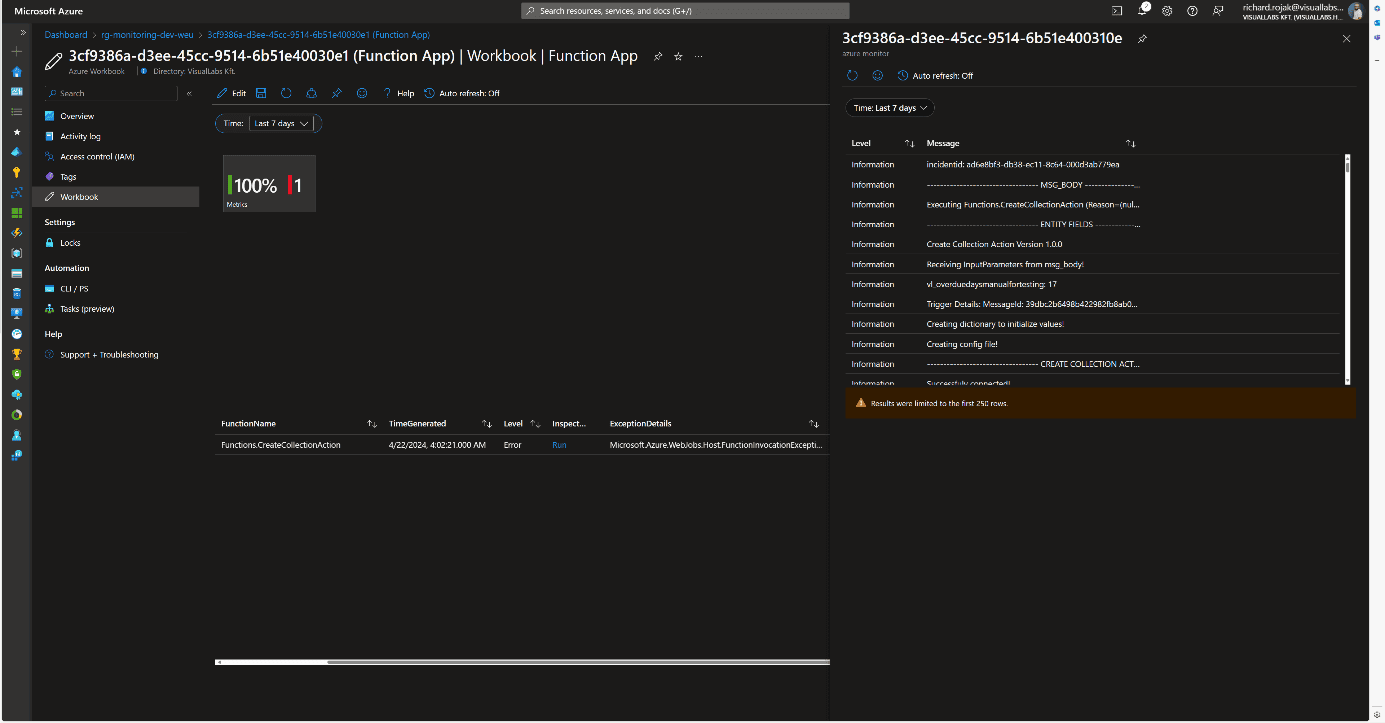The height and width of the screenshot is (723, 1385).
Task: Open Help in workbook toolbar
Action: click(398, 93)
